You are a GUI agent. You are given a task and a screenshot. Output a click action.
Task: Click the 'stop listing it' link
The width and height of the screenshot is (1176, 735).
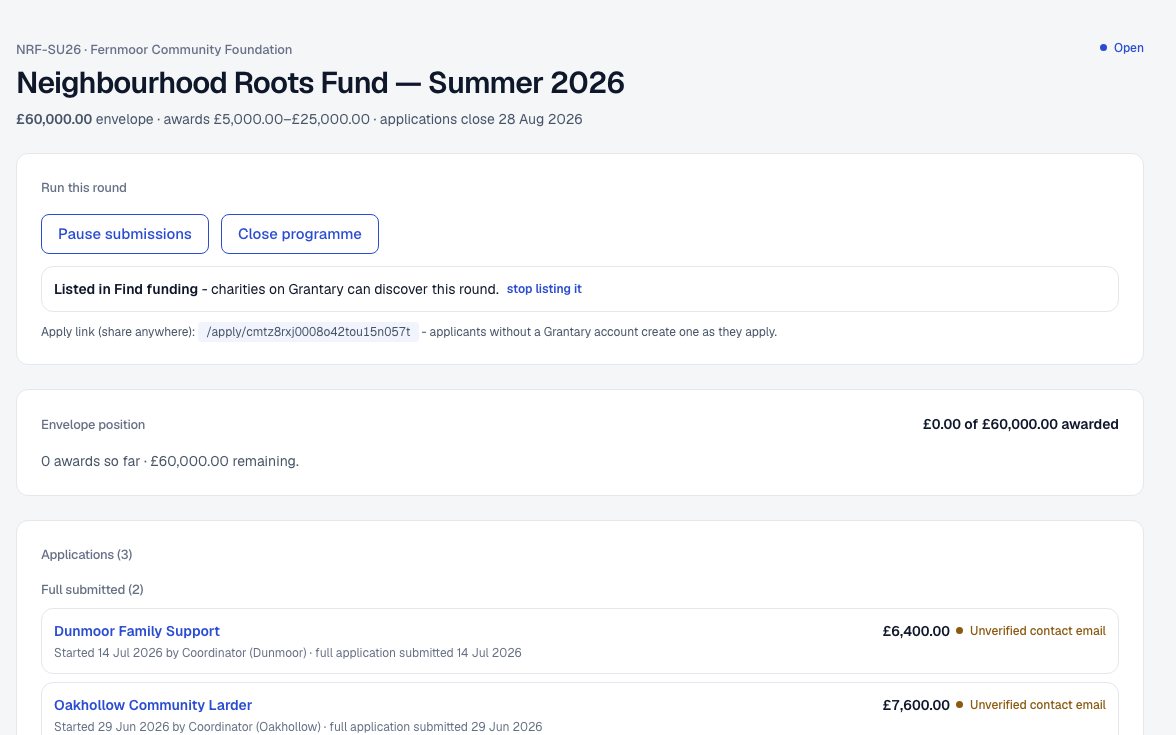pos(544,289)
